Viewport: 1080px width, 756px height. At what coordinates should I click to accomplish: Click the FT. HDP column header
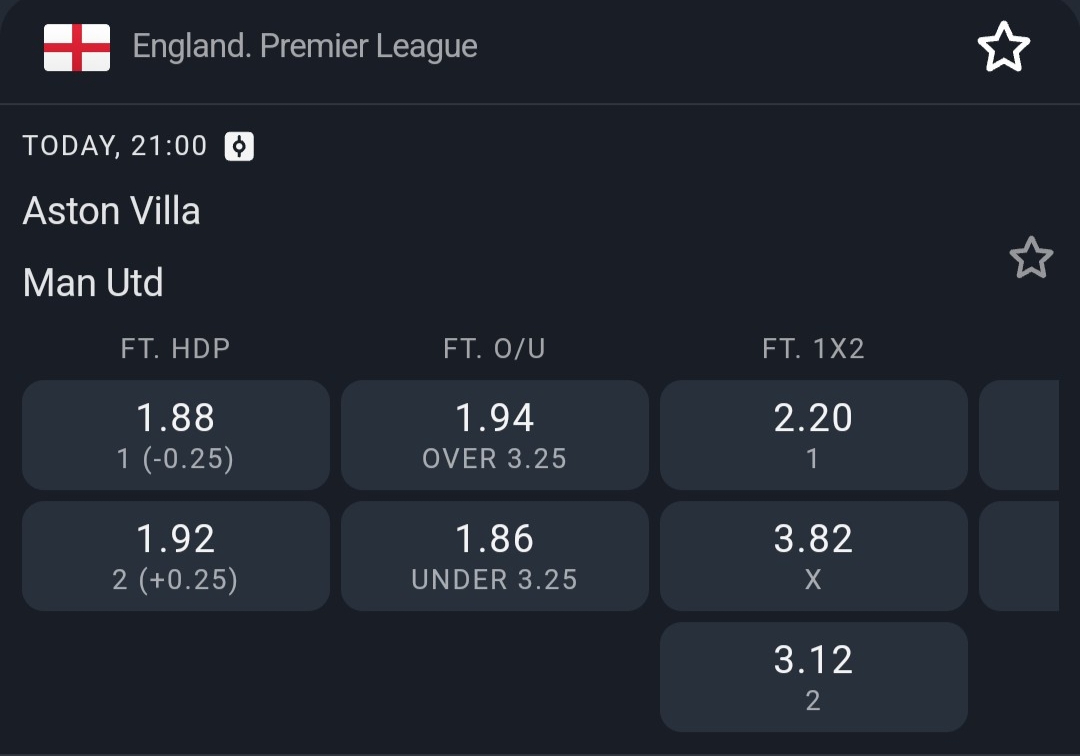click(176, 349)
